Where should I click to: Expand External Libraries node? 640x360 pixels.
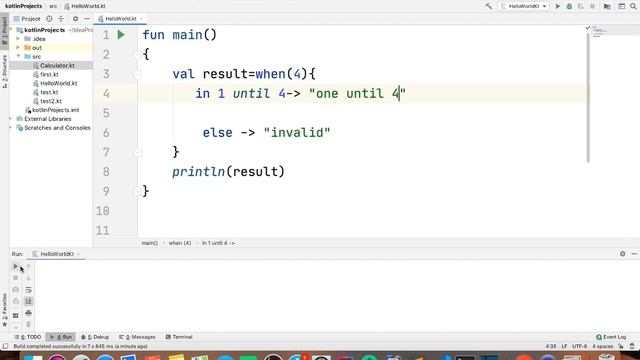tap(11, 119)
